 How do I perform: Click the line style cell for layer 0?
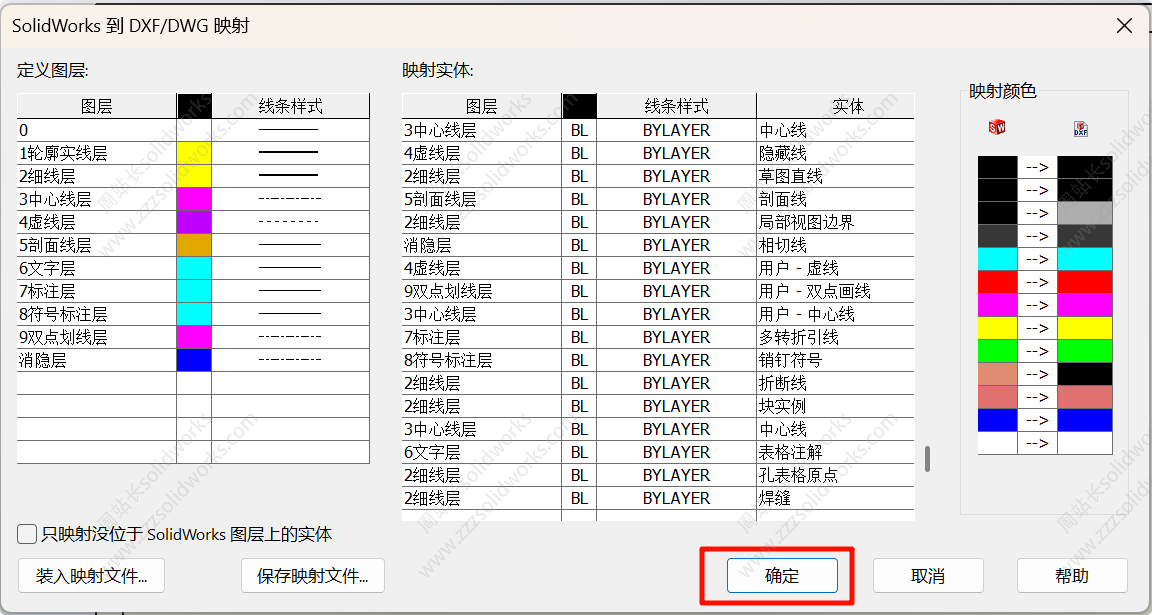coord(290,130)
